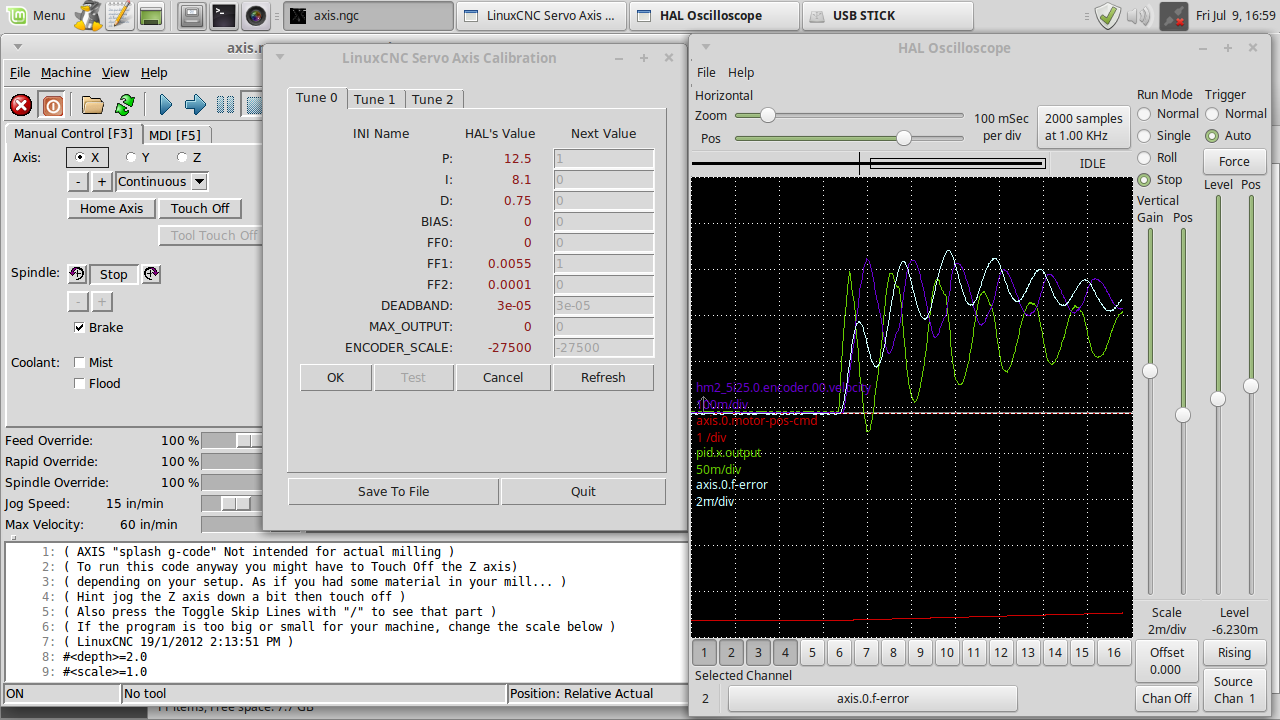Open HAL Oscilloscope window menu arrow
The width and height of the screenshot is (1280, 720).
coord(706,48)
